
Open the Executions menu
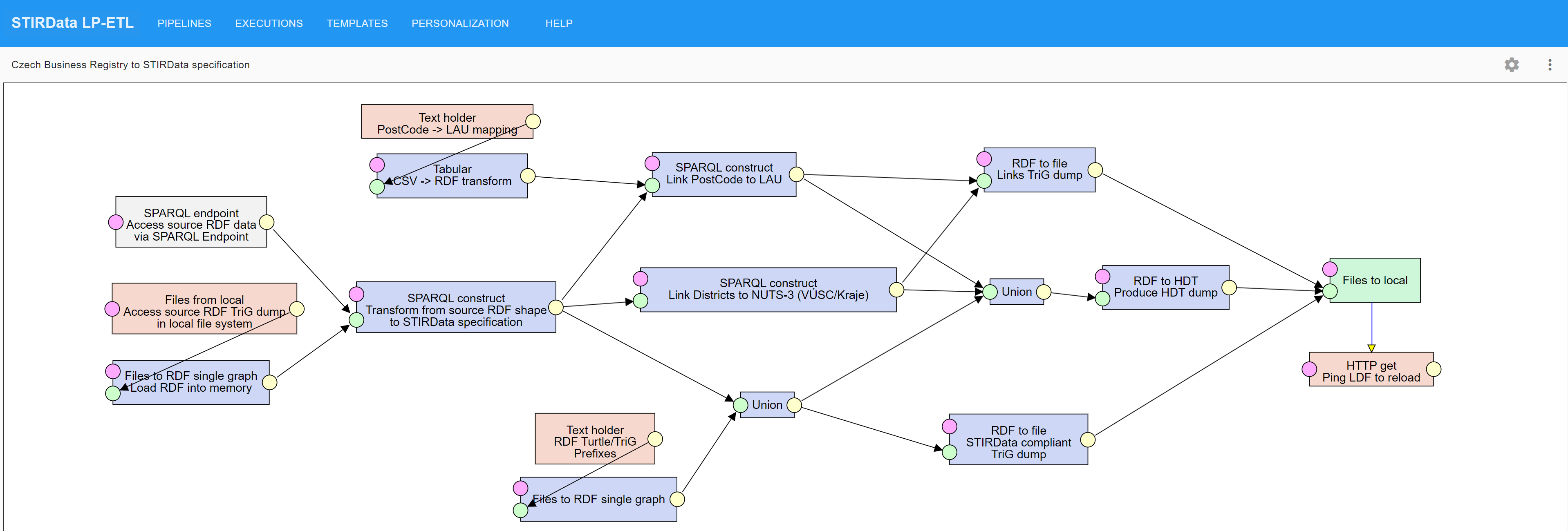pyautogui.click(x=269, y=23)
